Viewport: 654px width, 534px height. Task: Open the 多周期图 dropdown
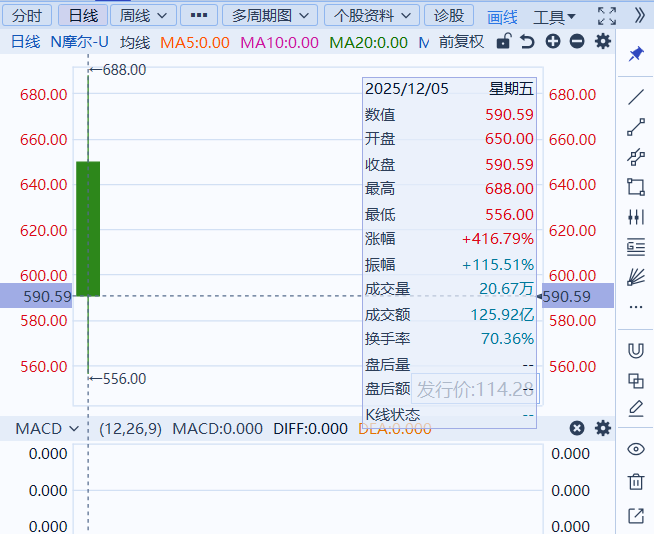(269, 15)
